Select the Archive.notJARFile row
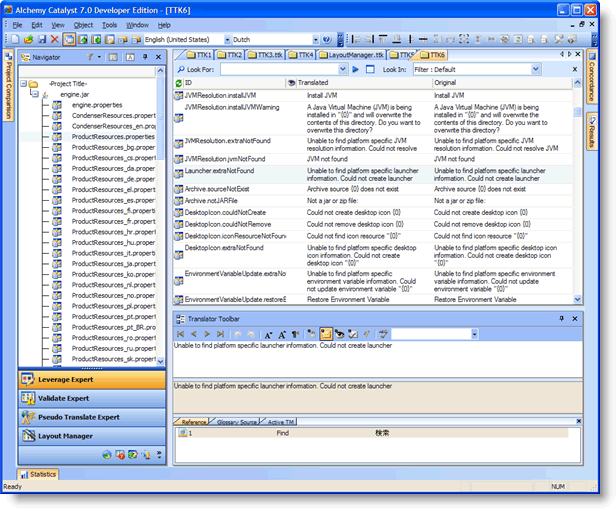The width and height of the screenshot is (616, 510). [x=373, y=201]
